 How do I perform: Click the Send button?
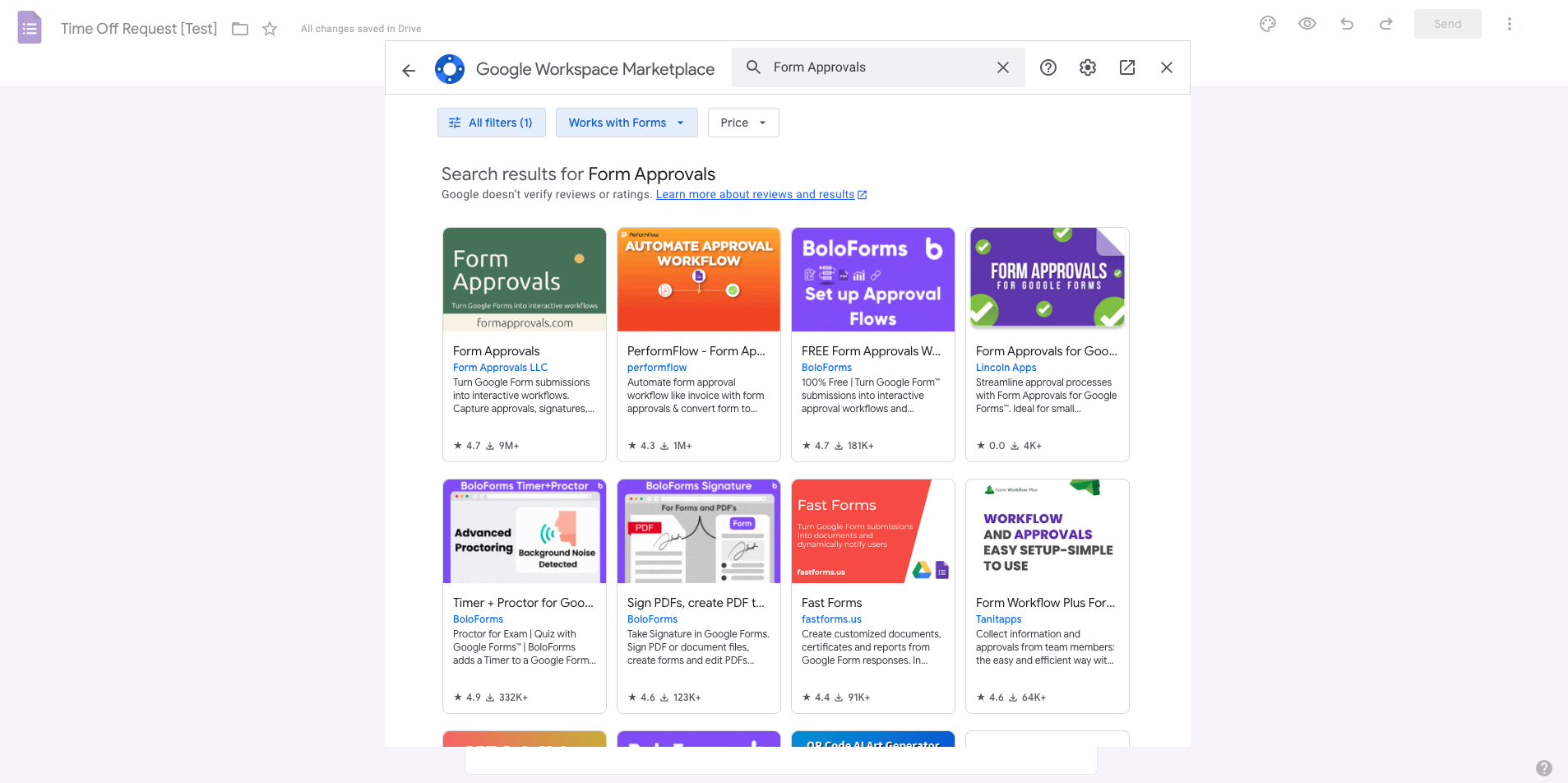point(1447,24)
